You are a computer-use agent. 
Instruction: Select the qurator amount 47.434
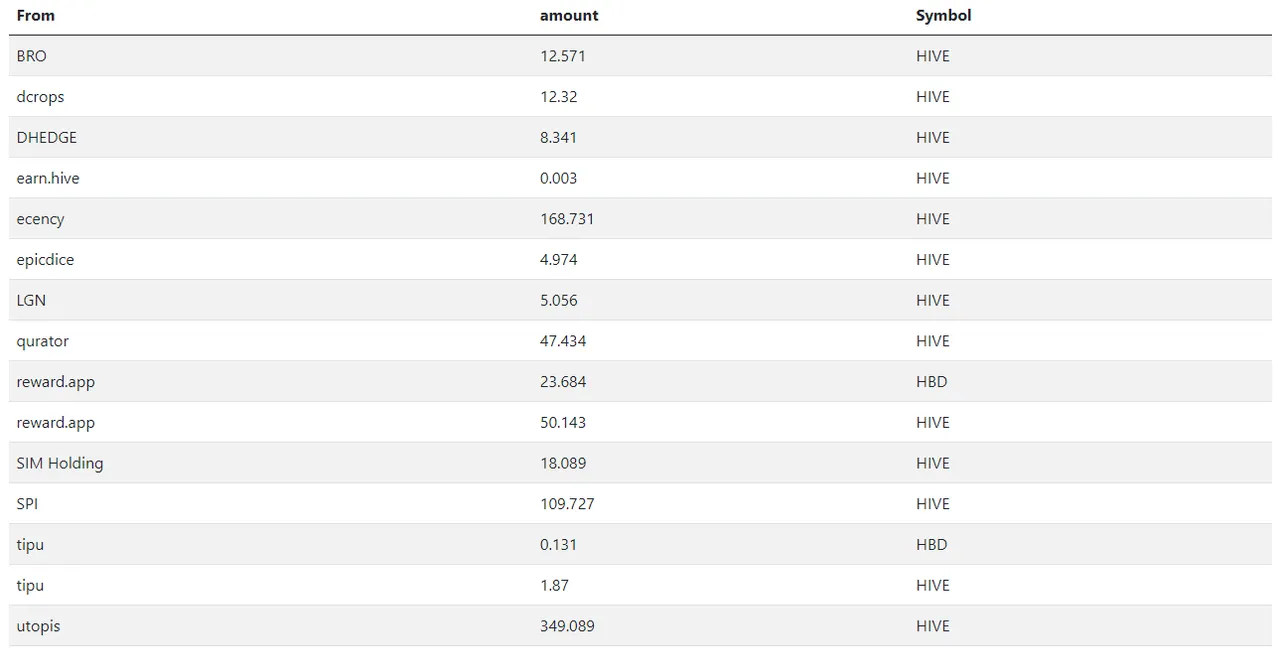click(x=563, y=341)
